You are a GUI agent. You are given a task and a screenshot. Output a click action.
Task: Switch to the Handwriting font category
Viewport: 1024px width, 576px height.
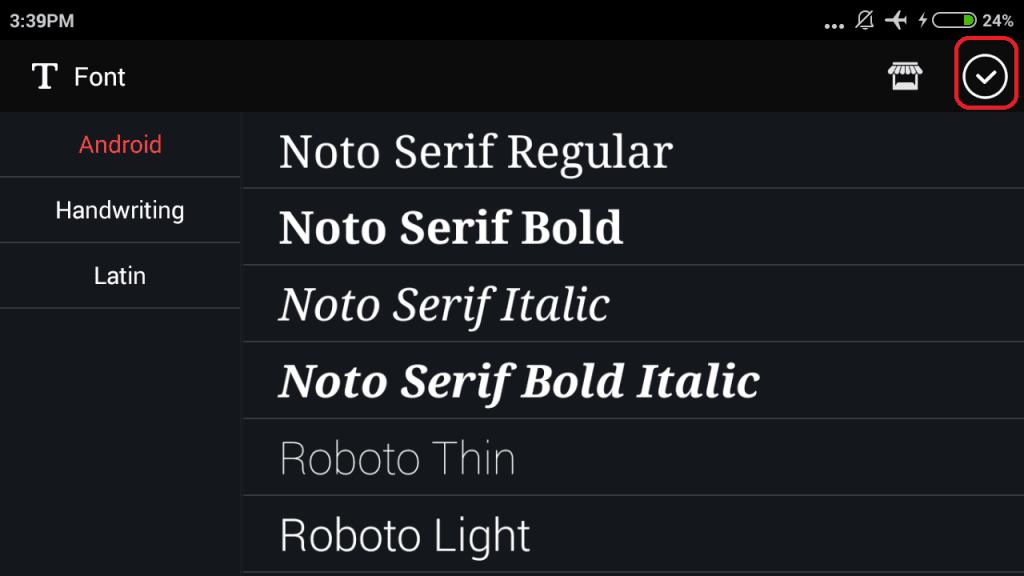120,210
